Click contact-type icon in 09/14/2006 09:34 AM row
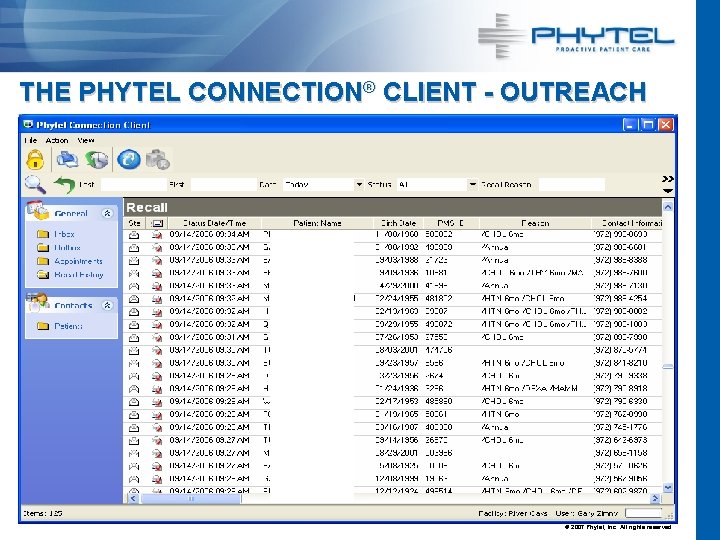The width and height of the screenshot is (720, 540). point(157,235)
